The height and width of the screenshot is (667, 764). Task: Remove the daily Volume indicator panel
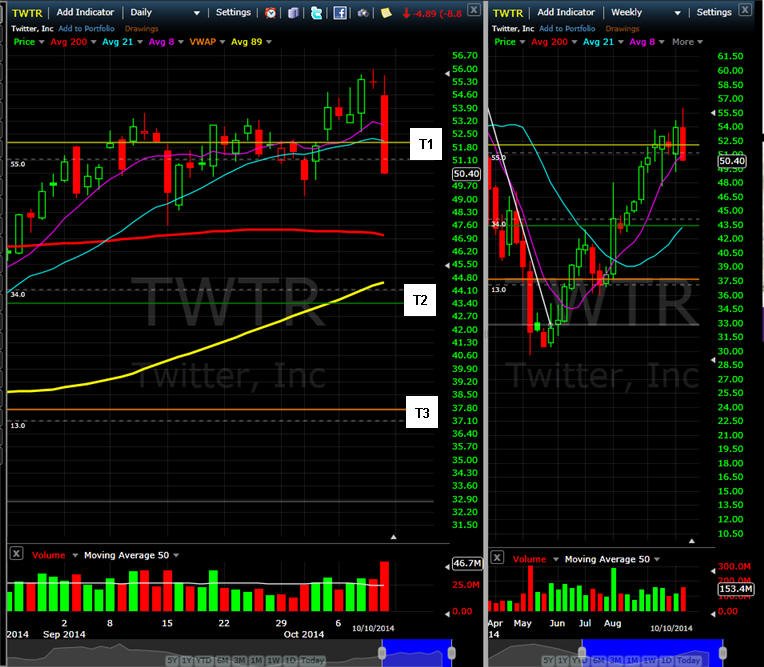(x=16, y=554)
